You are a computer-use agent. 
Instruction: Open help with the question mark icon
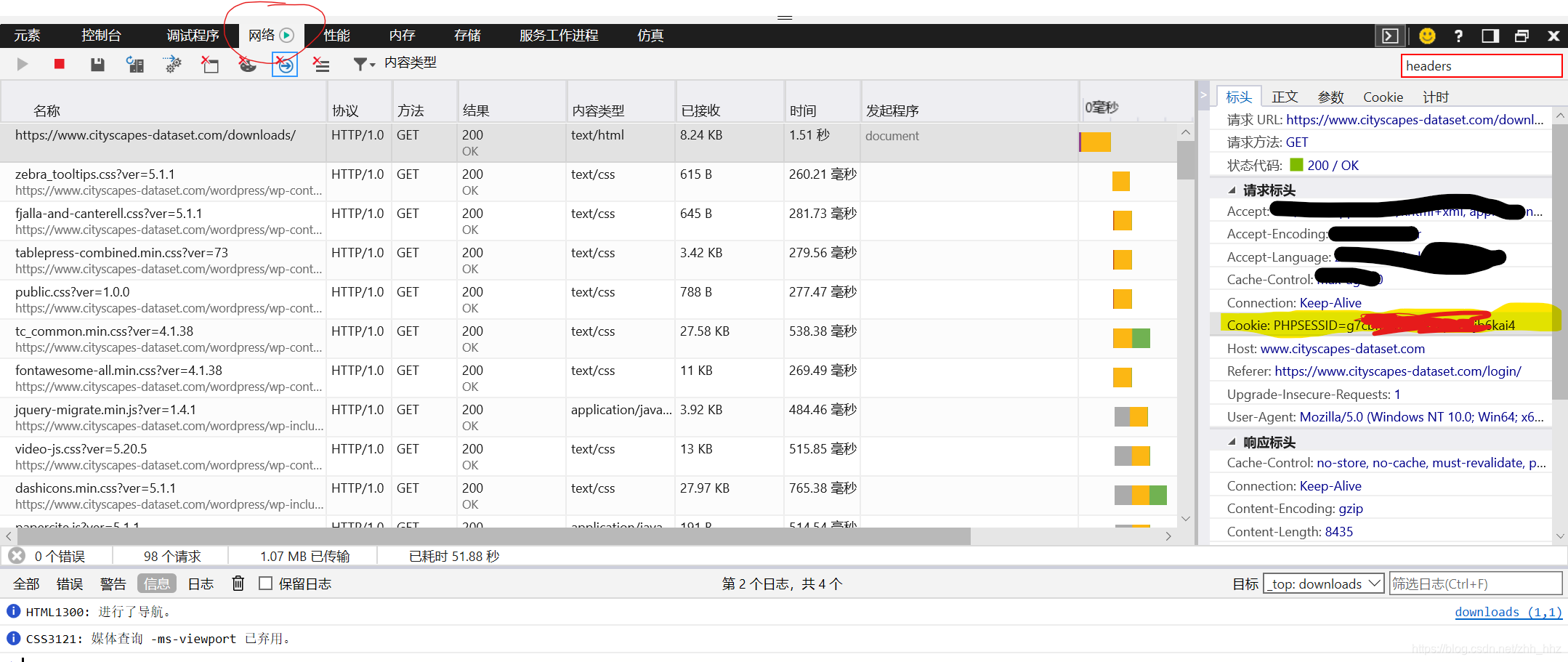coord(1458,36)
